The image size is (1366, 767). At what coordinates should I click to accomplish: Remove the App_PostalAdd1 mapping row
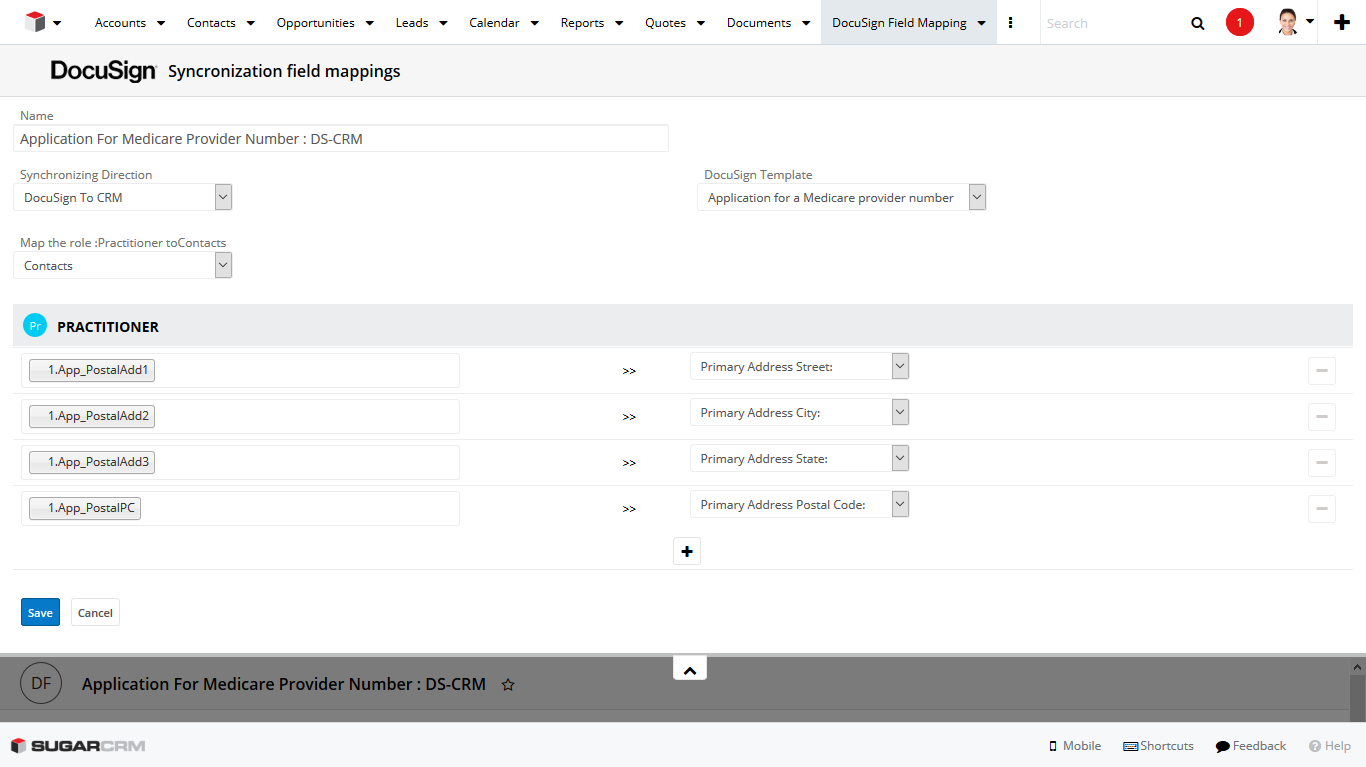pyautogui.click(x=1322, y=370)
